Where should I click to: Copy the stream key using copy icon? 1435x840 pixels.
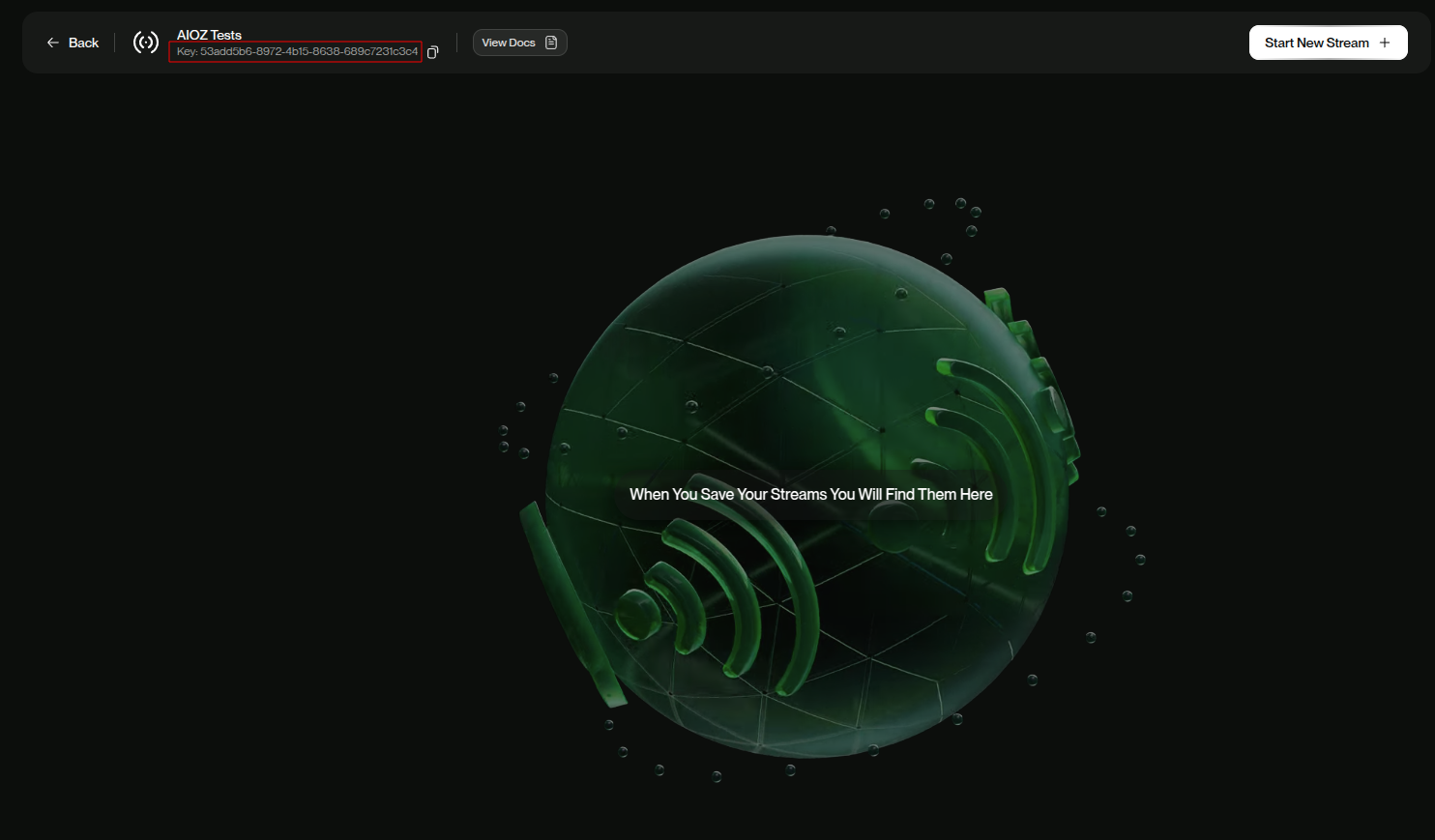pyautogui.click(x=432, y=52)
